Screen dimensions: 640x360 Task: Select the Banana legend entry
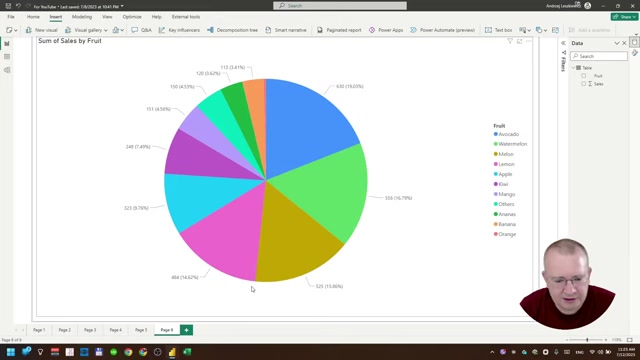click(504, 224)
